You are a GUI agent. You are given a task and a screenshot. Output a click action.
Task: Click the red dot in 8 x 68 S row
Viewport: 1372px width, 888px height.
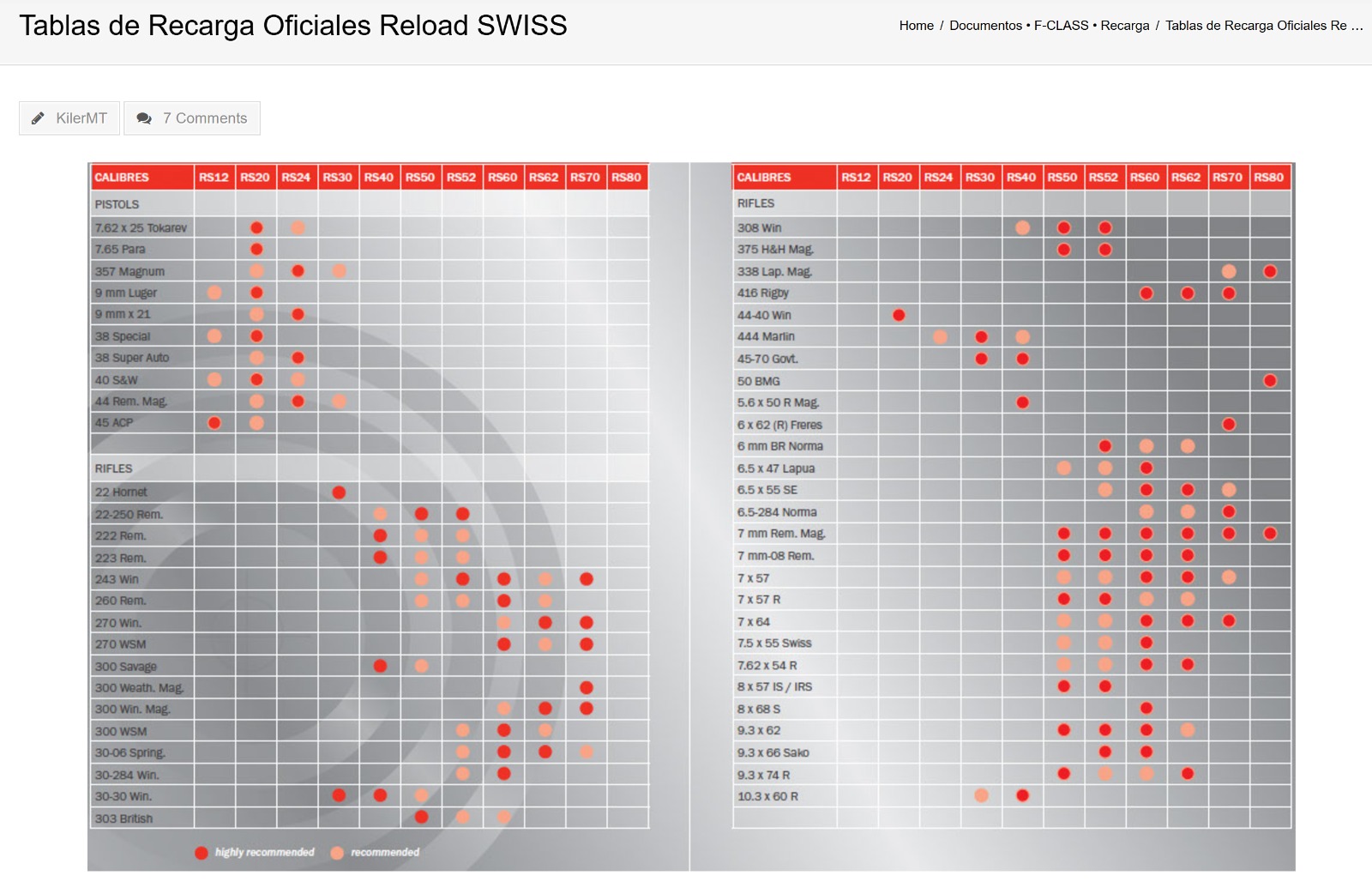(x=1146, y=709)
